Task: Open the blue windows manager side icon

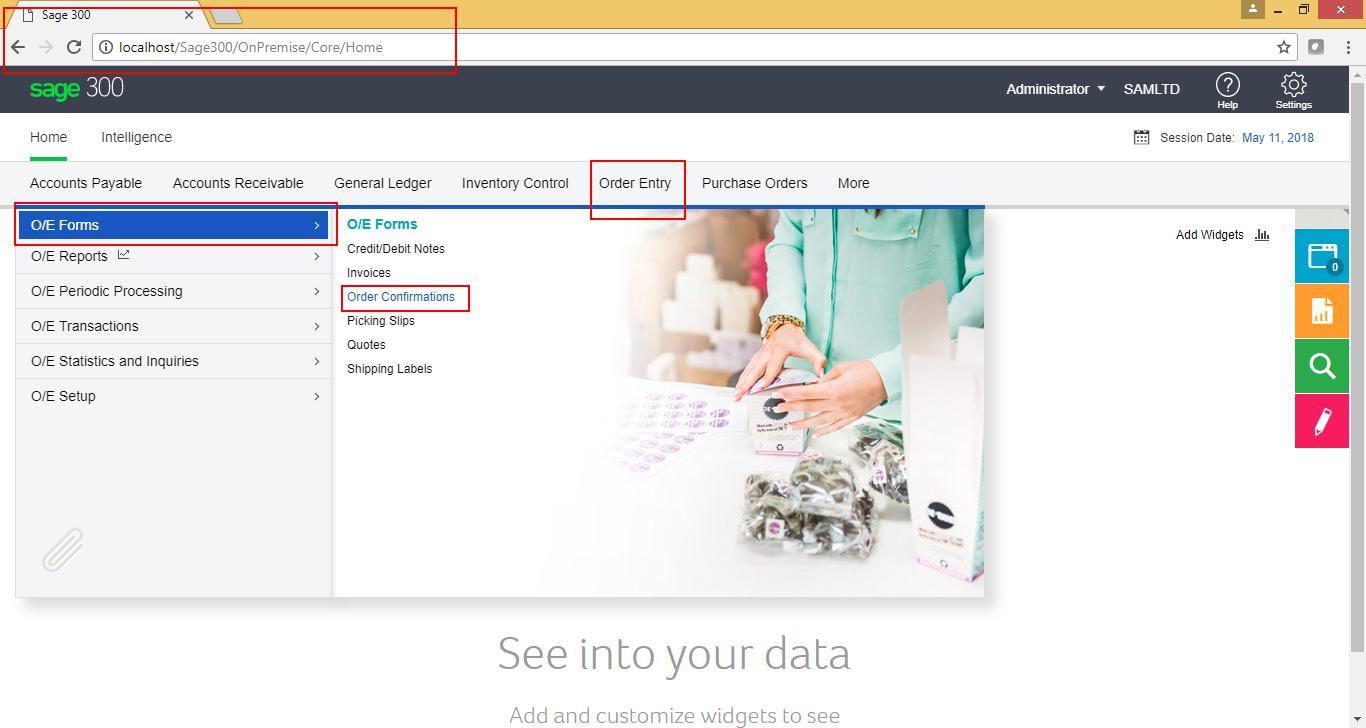Action: (x=1322, y=256)
